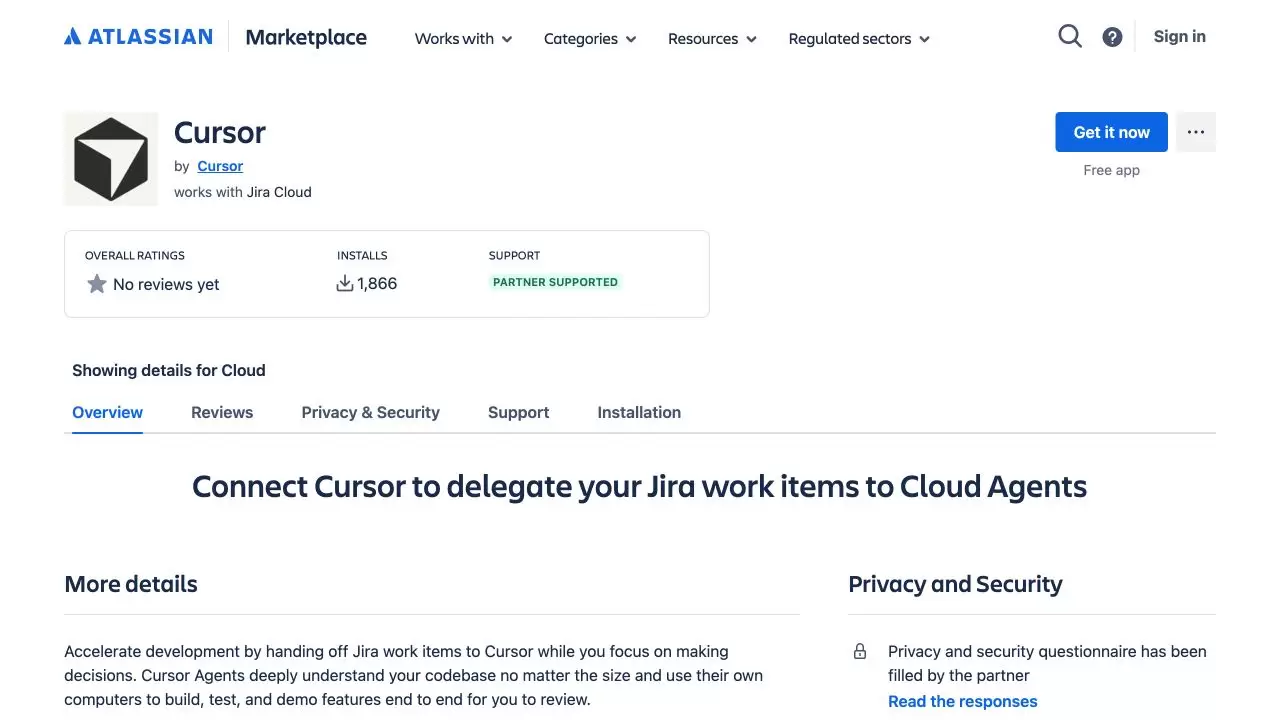The width and height of the screenshot is (1280, 720).
Task: Click the Marketplace header link
Action: pos(306,37)
